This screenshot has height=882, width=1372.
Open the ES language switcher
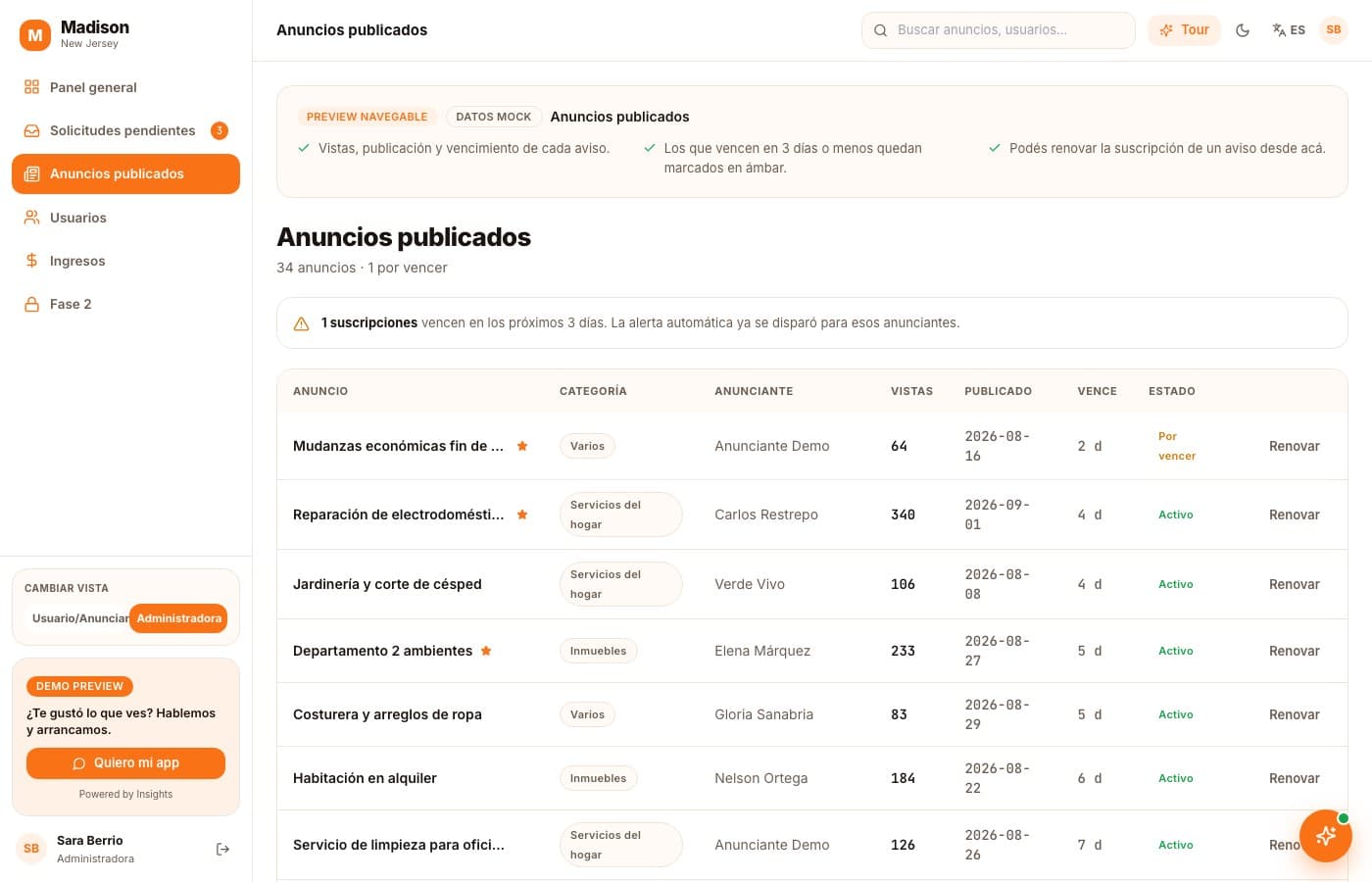[x=1289, y=30]
